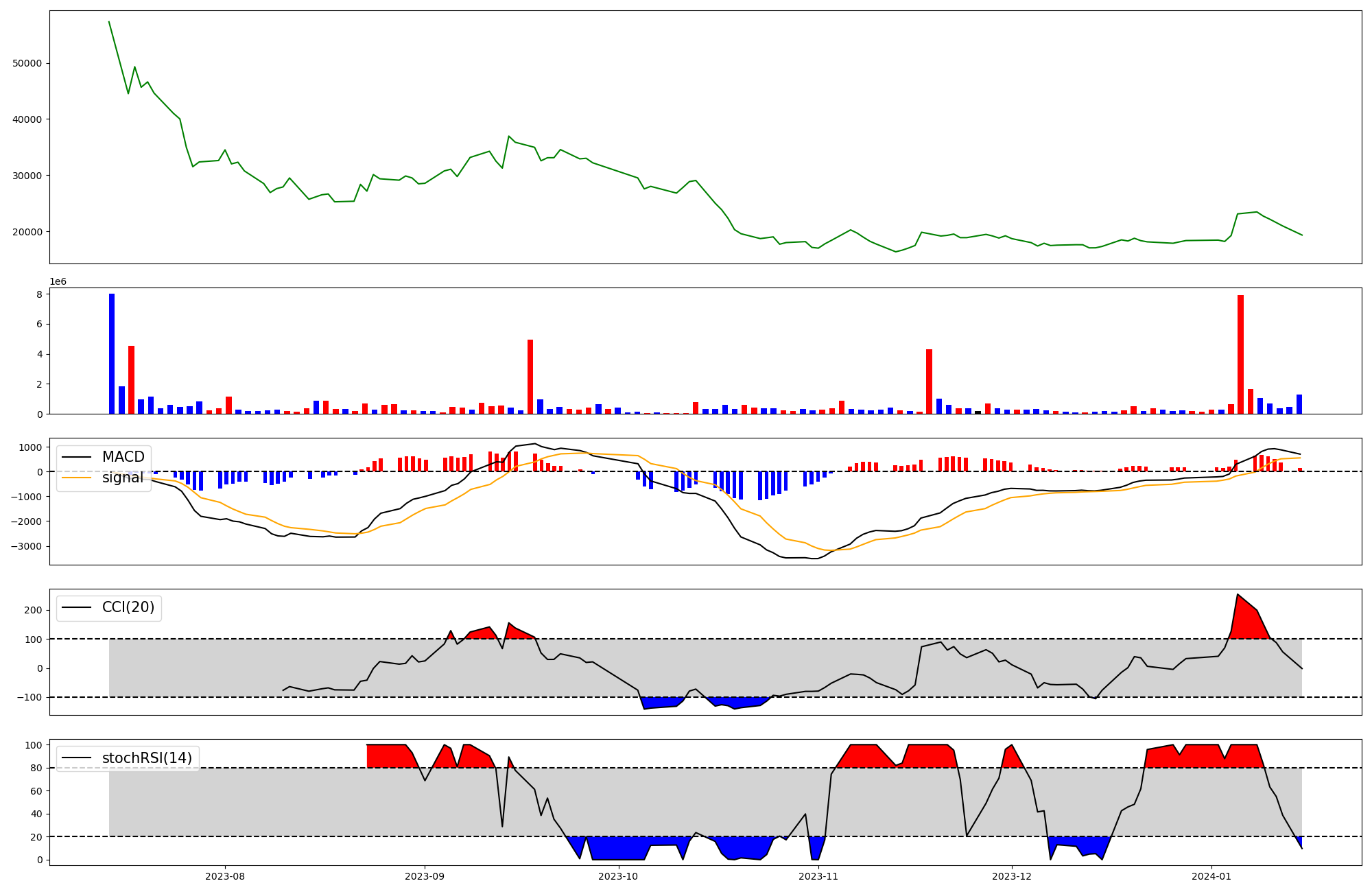Click the stochRSI(14) legend label
Image resolution: width=1372 pixels, height=892 pixels.
point(147,758)
